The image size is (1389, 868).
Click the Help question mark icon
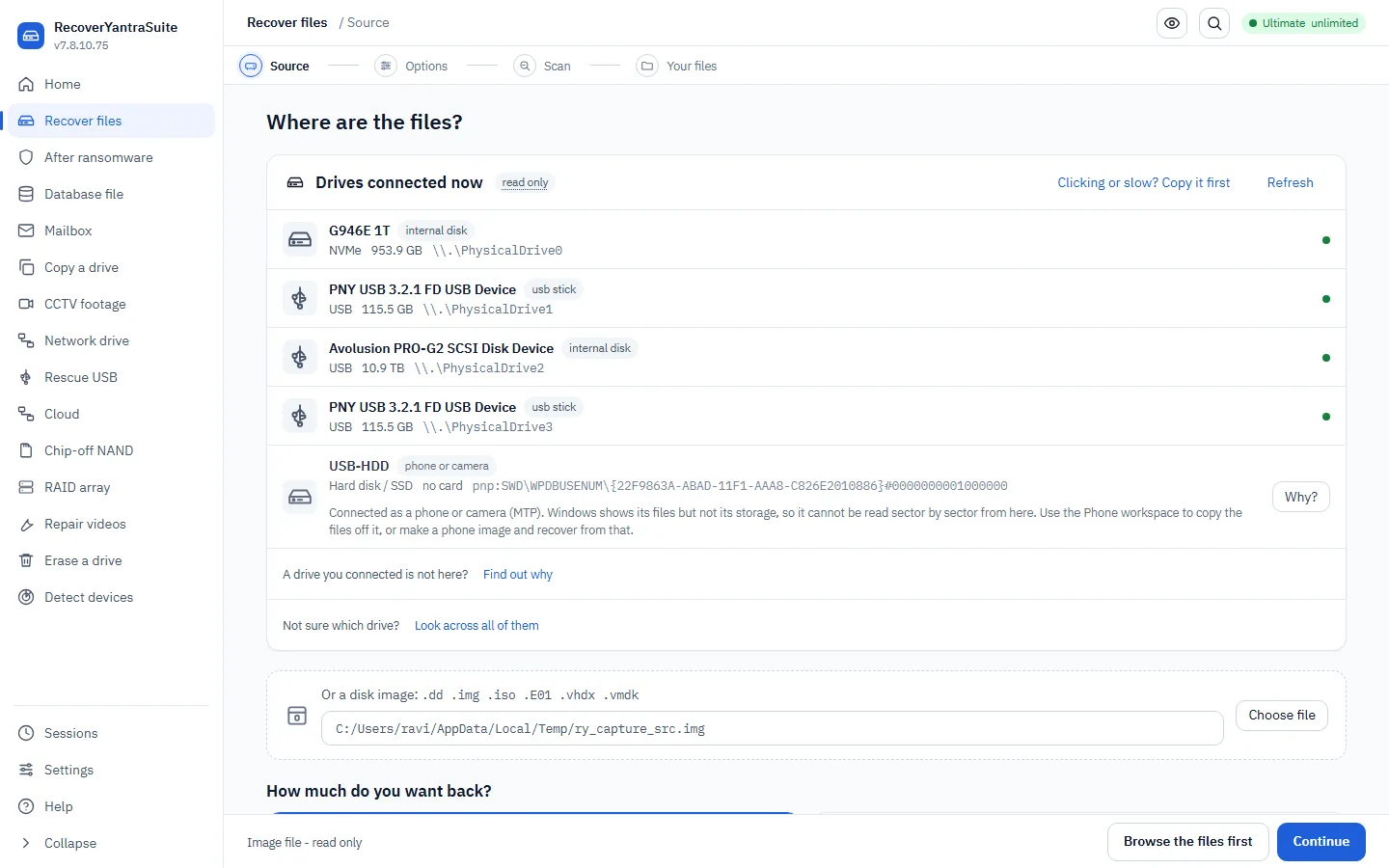pyautogui.click(x=26, y=806)
